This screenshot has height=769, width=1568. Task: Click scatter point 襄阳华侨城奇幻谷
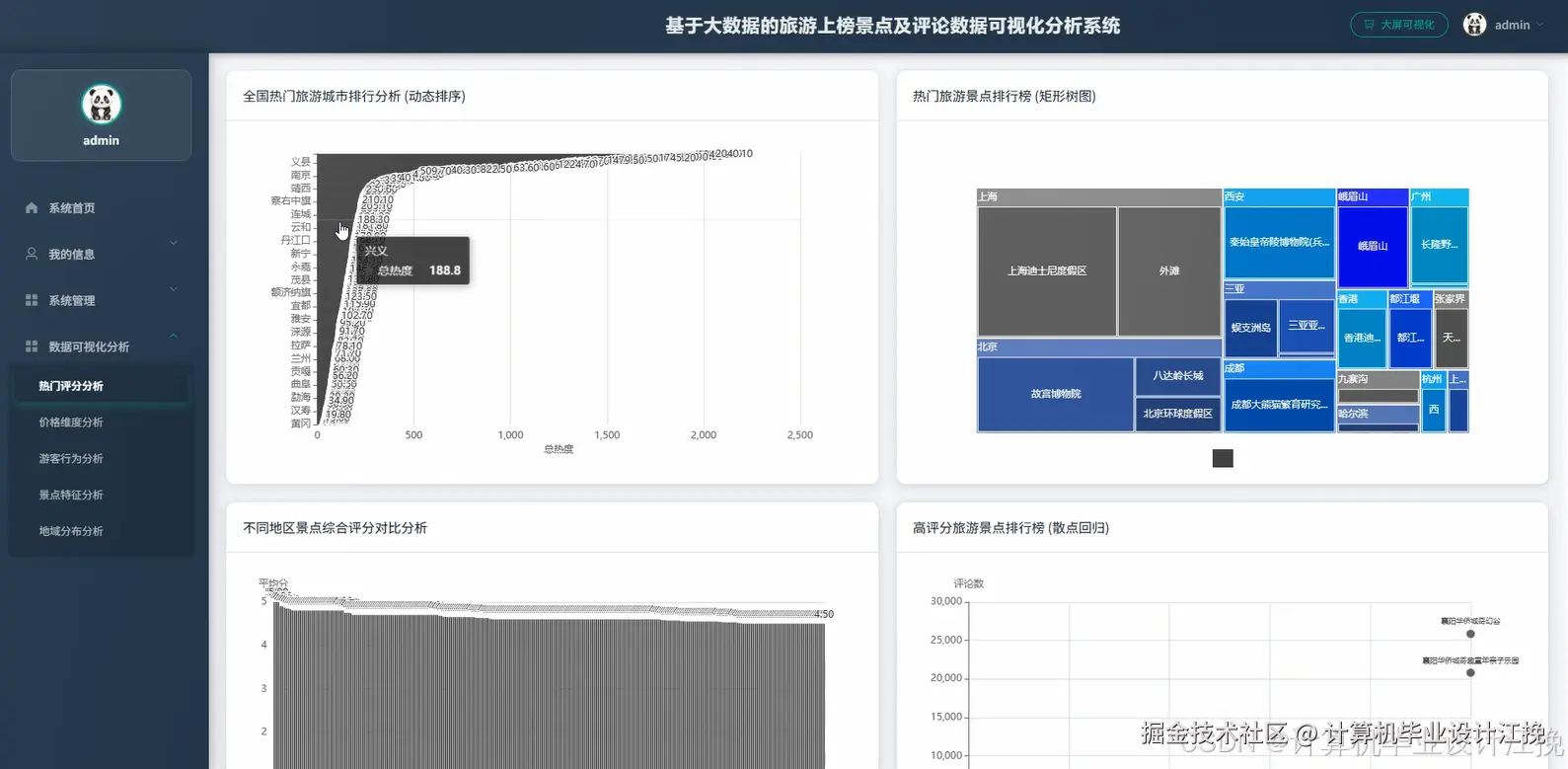point(1470,634)
